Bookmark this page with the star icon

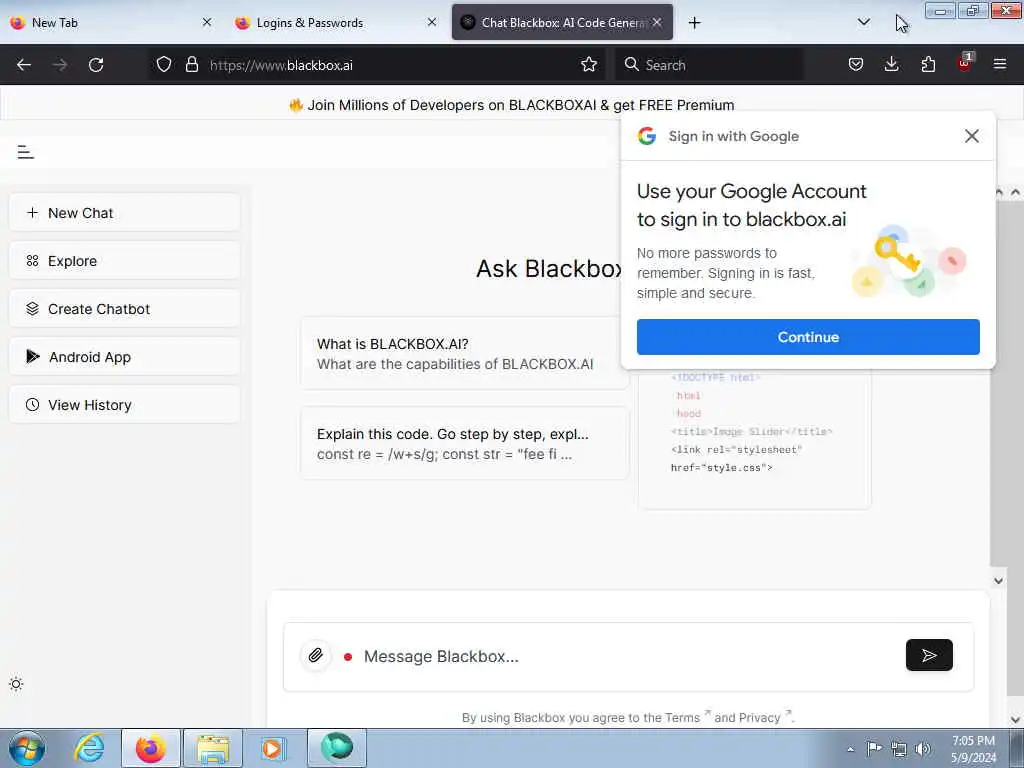[588, 65]
